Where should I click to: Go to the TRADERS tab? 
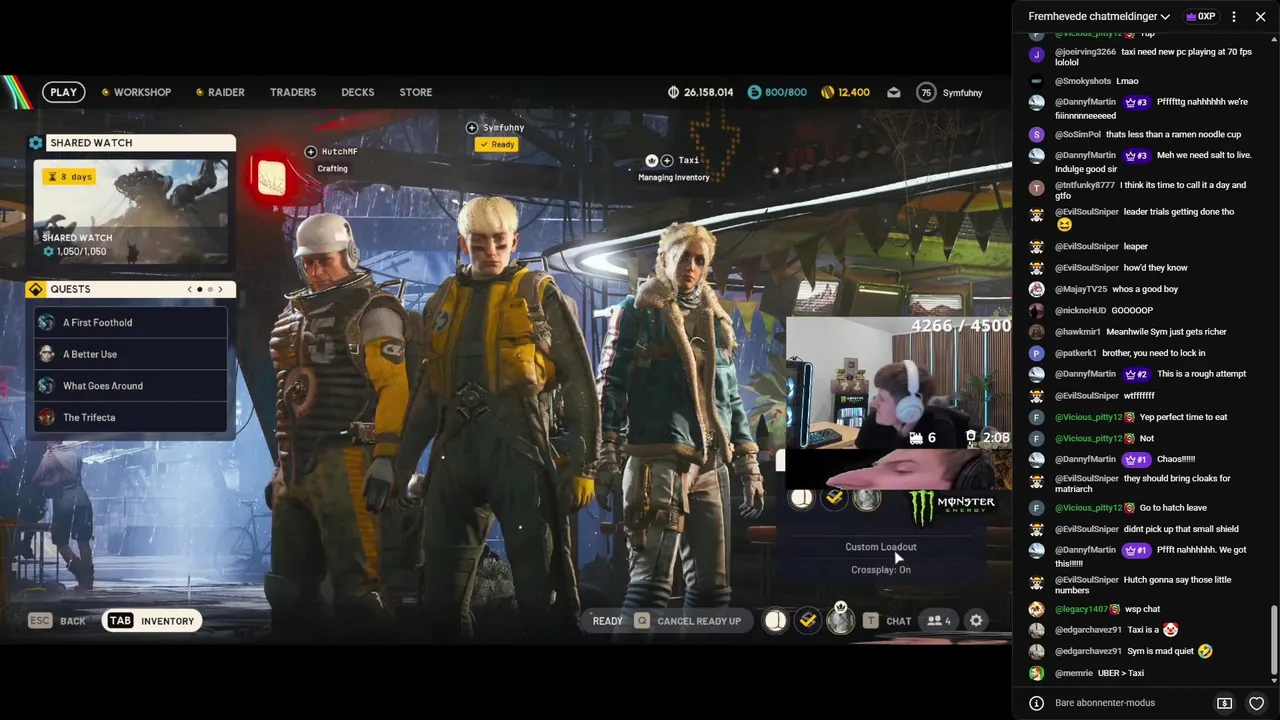pos(293,92)
